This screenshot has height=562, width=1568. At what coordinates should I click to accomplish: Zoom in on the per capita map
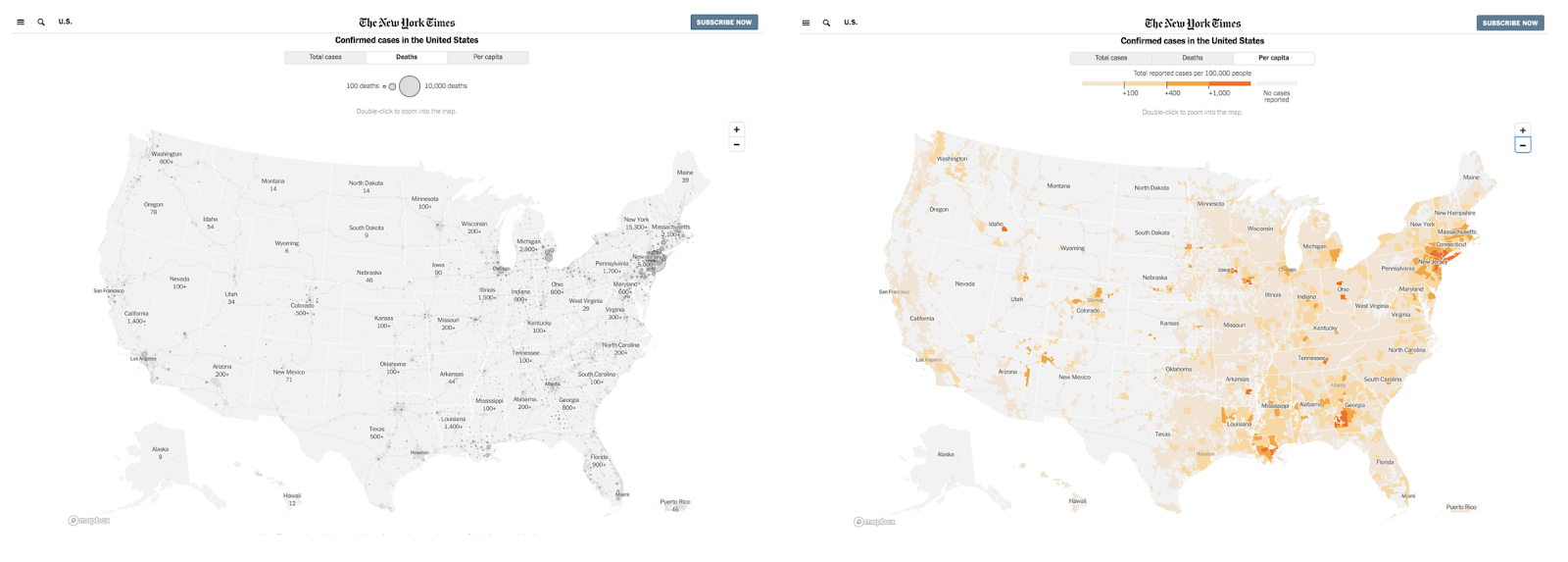pos(1522,130)
